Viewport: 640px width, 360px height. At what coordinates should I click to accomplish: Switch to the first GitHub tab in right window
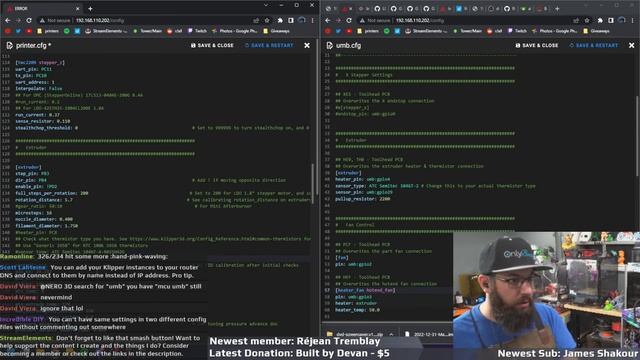click(x=380, y=8)
